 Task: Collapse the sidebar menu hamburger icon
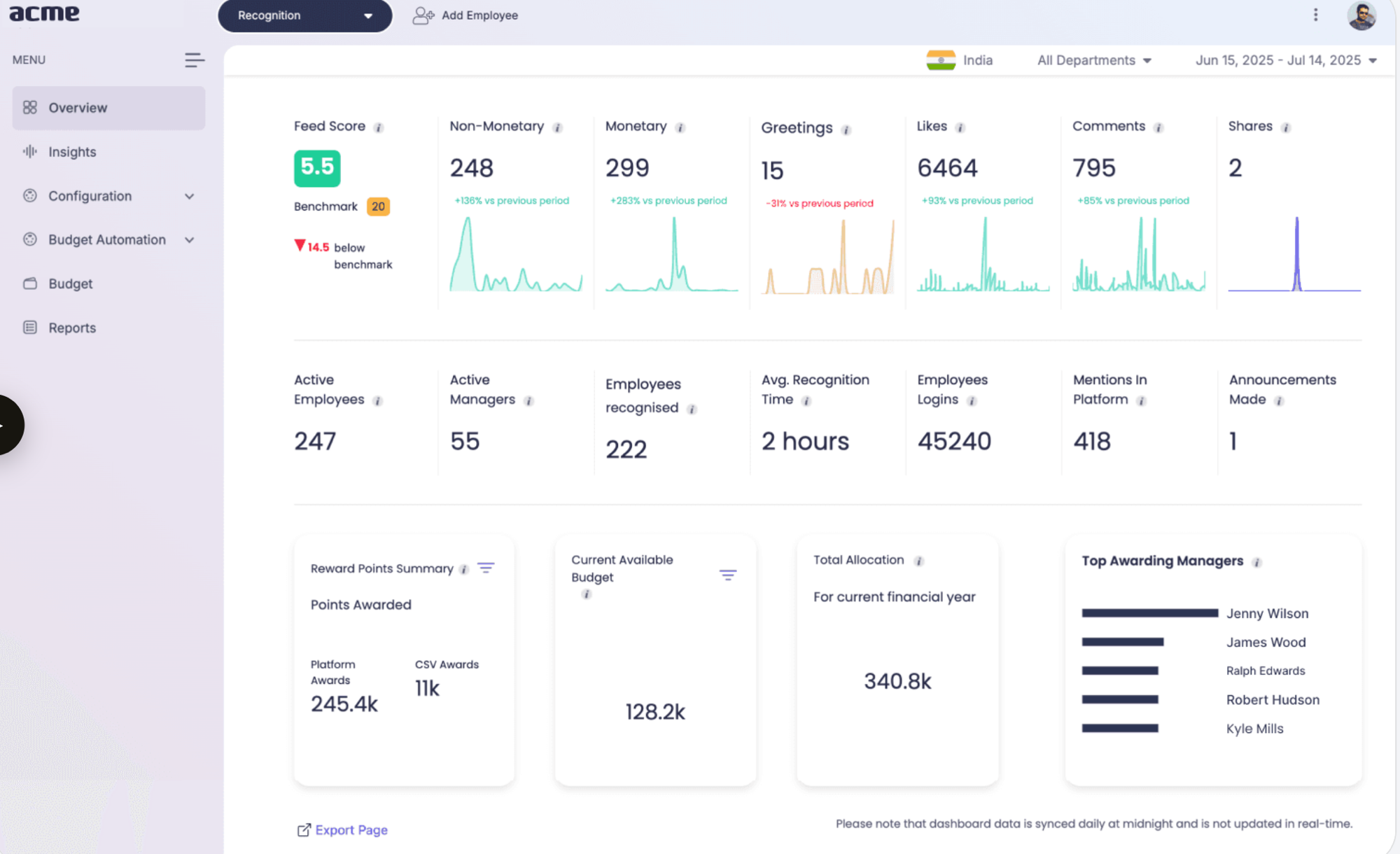(x=195, y=60)
